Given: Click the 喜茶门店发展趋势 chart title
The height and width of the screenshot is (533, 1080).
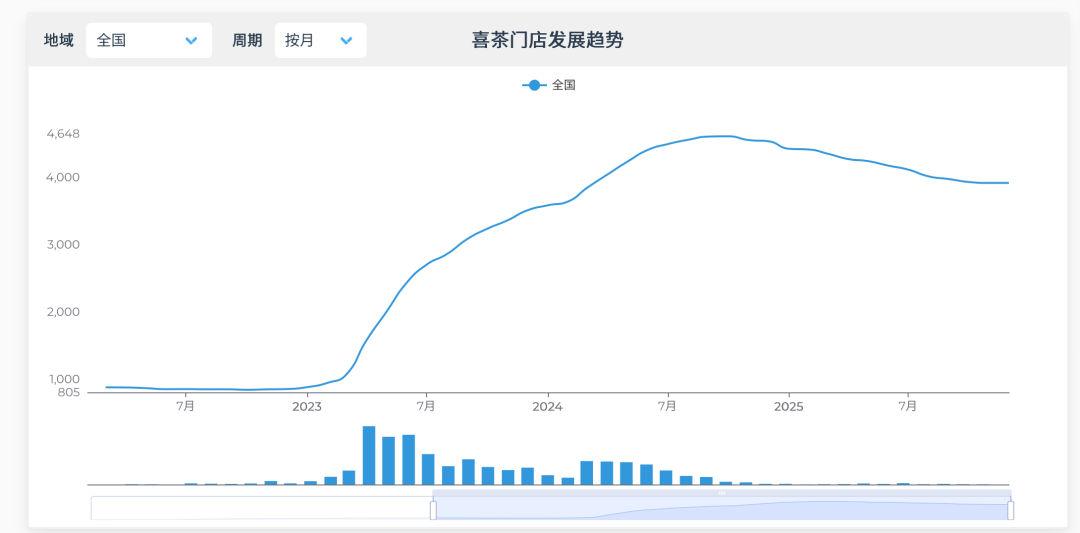Looking at the screenshot, I should pyautogui.click(x=547, y=40).
